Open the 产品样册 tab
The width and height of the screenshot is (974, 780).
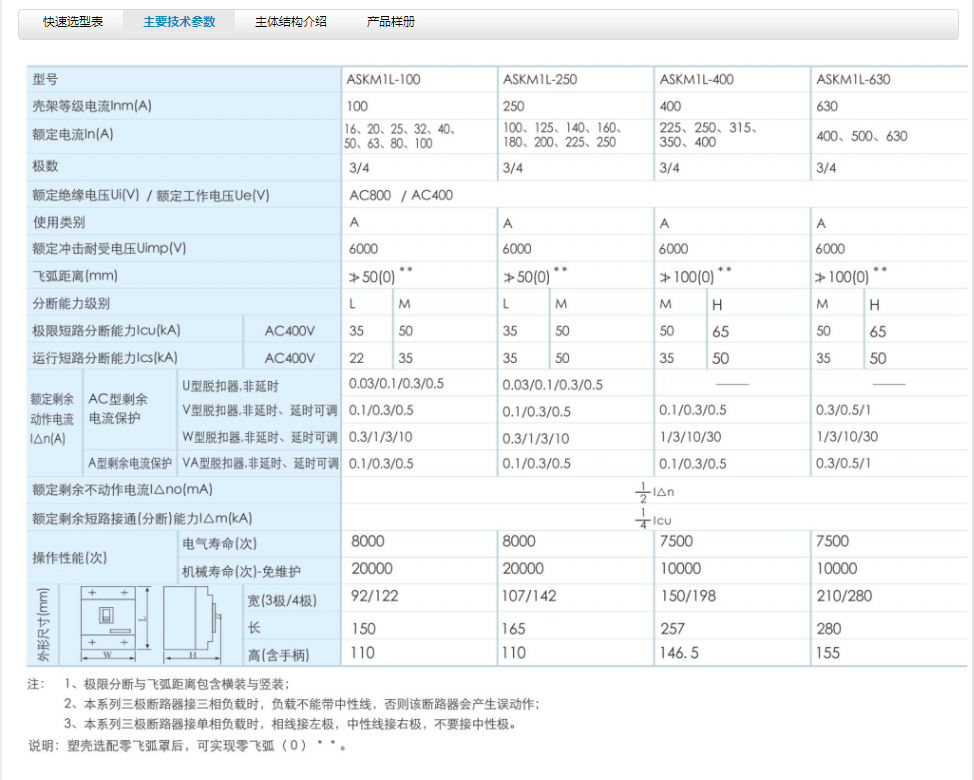pyautogui.click(x=391, y=22)
